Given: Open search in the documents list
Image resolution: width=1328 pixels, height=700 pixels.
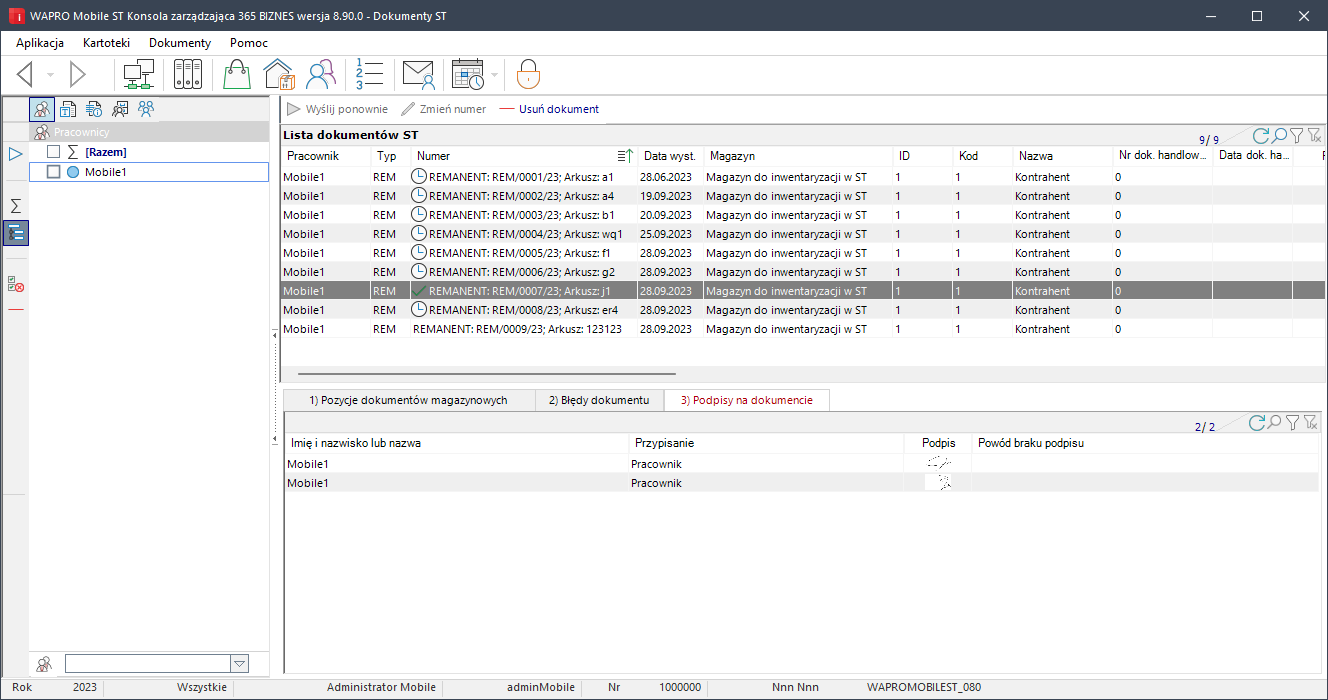Looking at the screenshot, I should 1279,136.
